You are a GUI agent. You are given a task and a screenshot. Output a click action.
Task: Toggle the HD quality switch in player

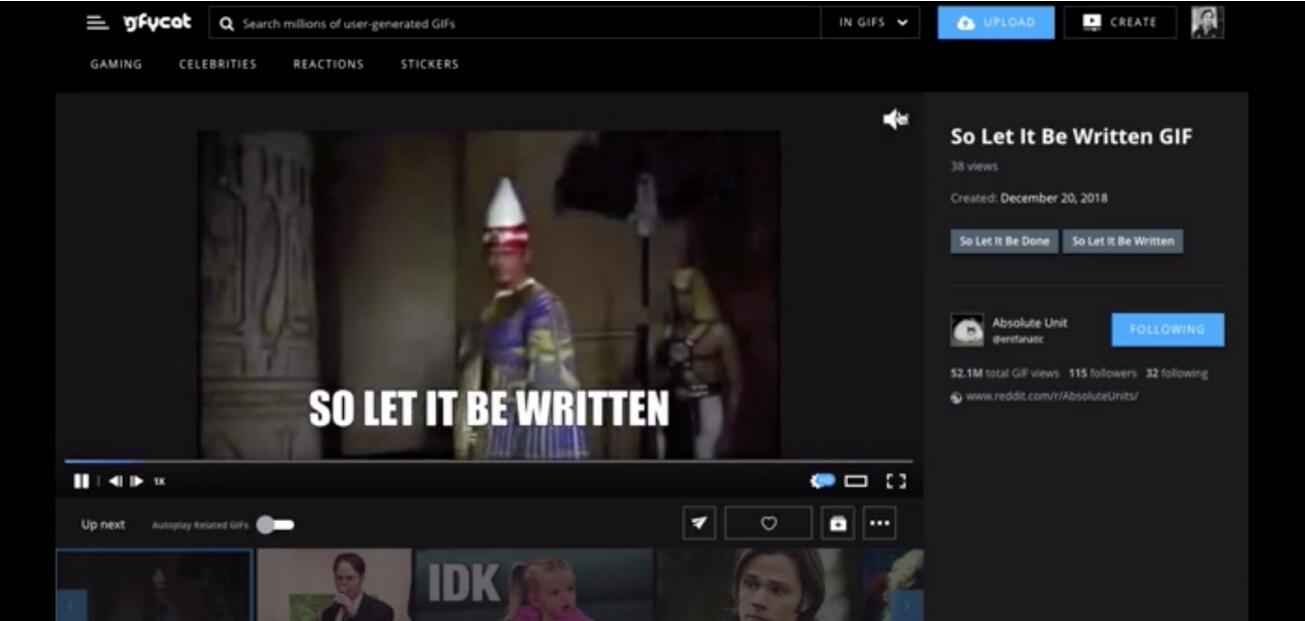[823, 481]
